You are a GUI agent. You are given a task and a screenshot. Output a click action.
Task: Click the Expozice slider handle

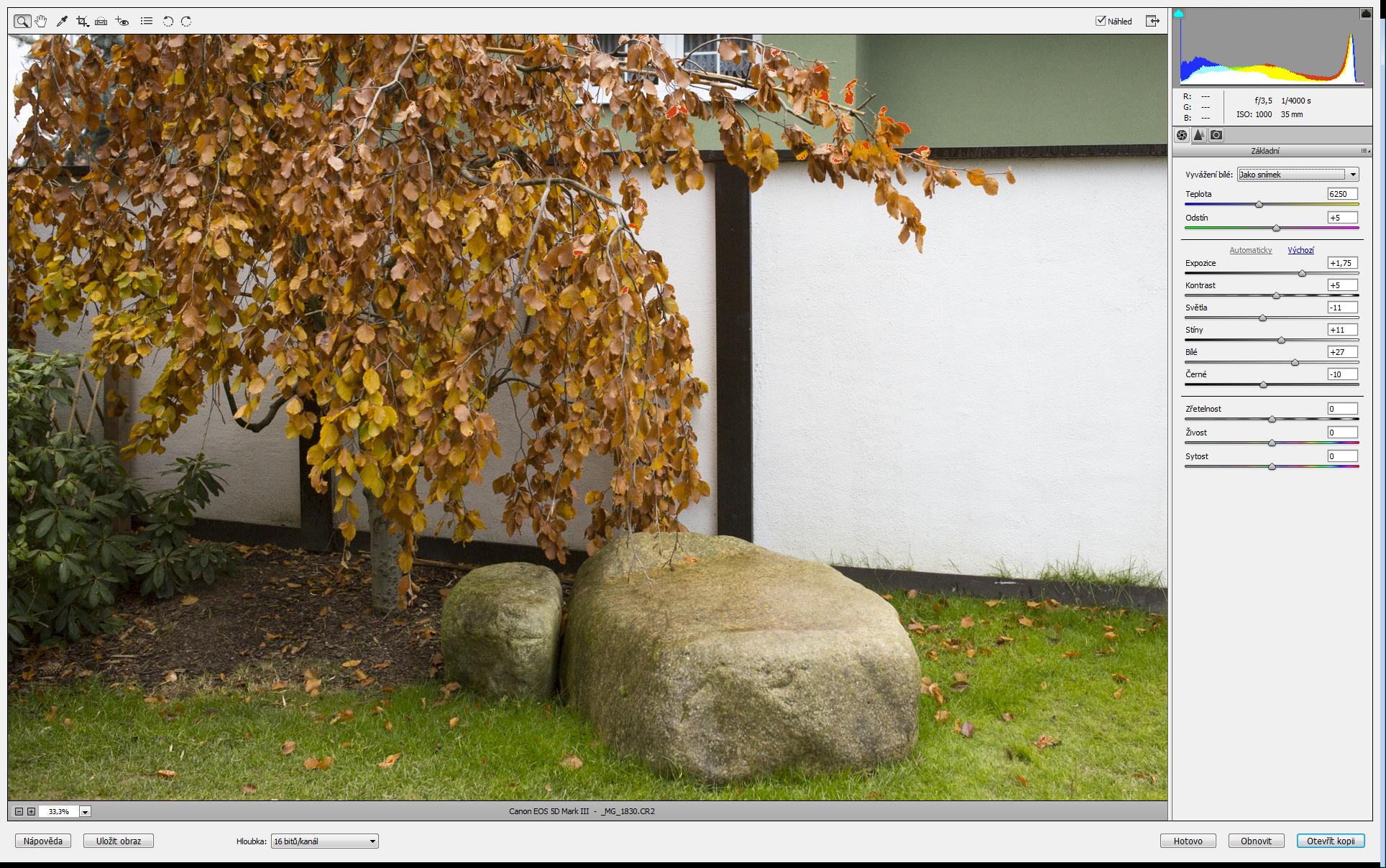click(1302, 274)
